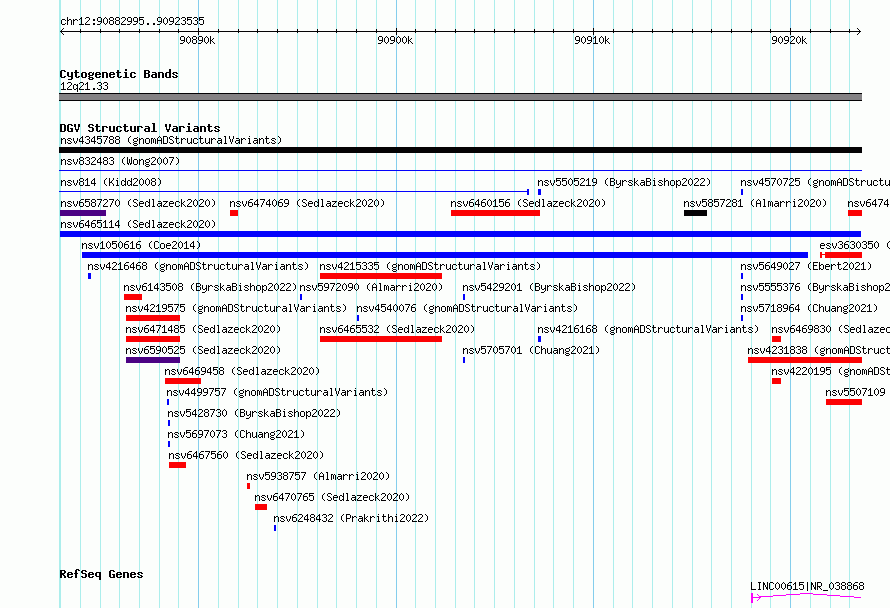The width and height of the screenshot is (890, 608).
Task: Open nsv6471485 (Sedlazeck2020) label
Action: [203, 329]
